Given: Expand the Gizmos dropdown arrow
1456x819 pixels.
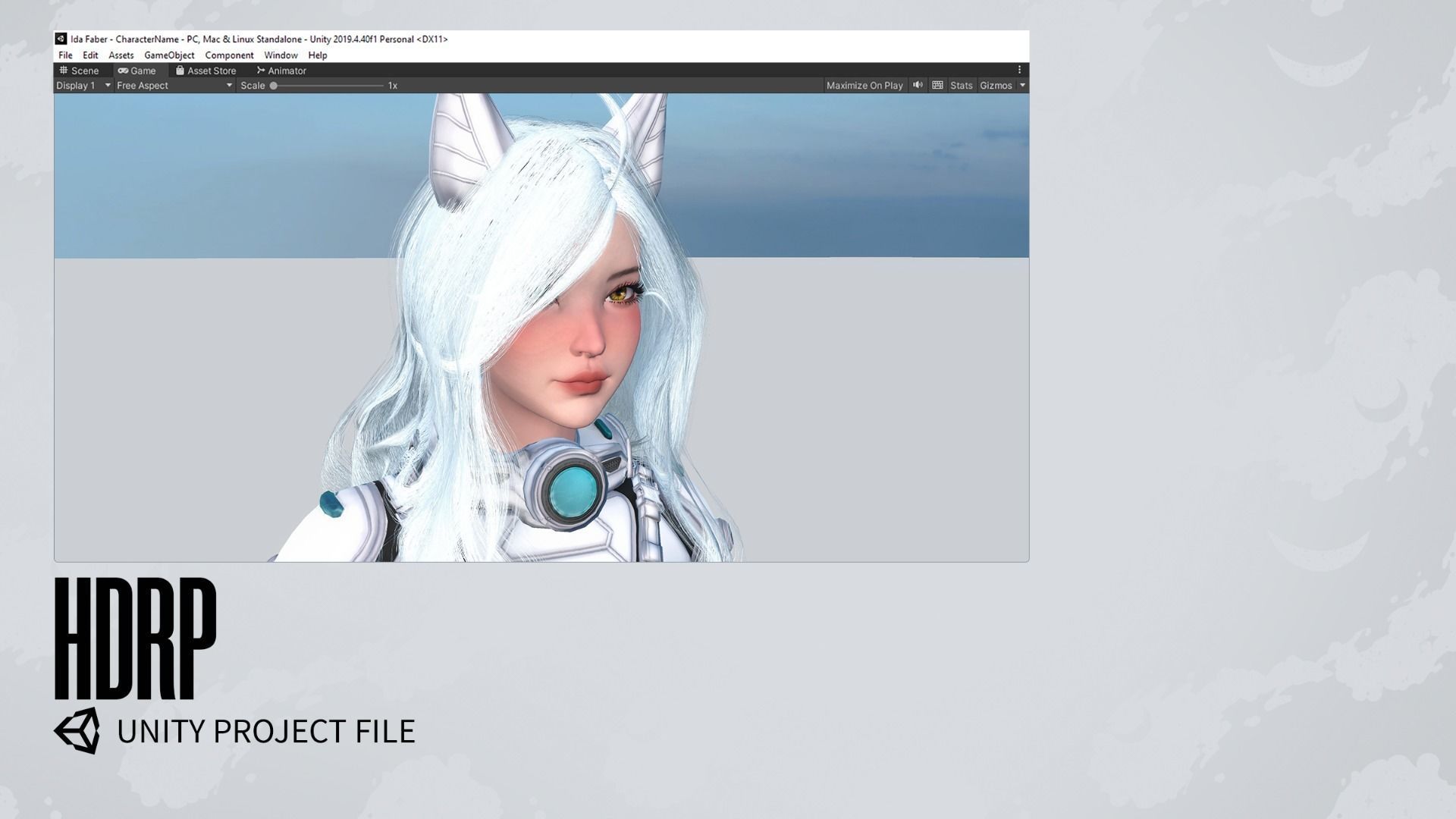Looking at the screenshot, I should pyautogui.click(x=1022, y=86).
